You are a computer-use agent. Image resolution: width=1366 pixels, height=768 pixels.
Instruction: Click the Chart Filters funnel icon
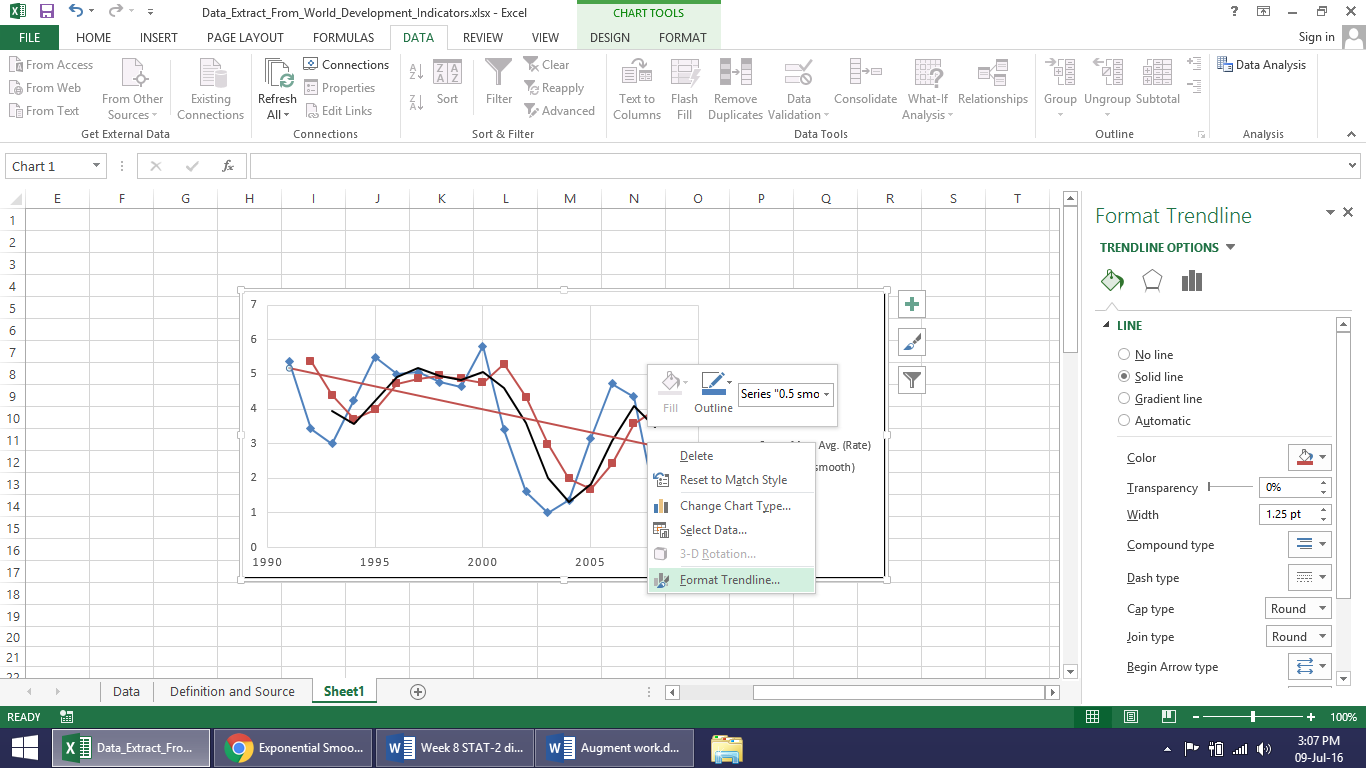pyautogui.click(x=911, y=379)
